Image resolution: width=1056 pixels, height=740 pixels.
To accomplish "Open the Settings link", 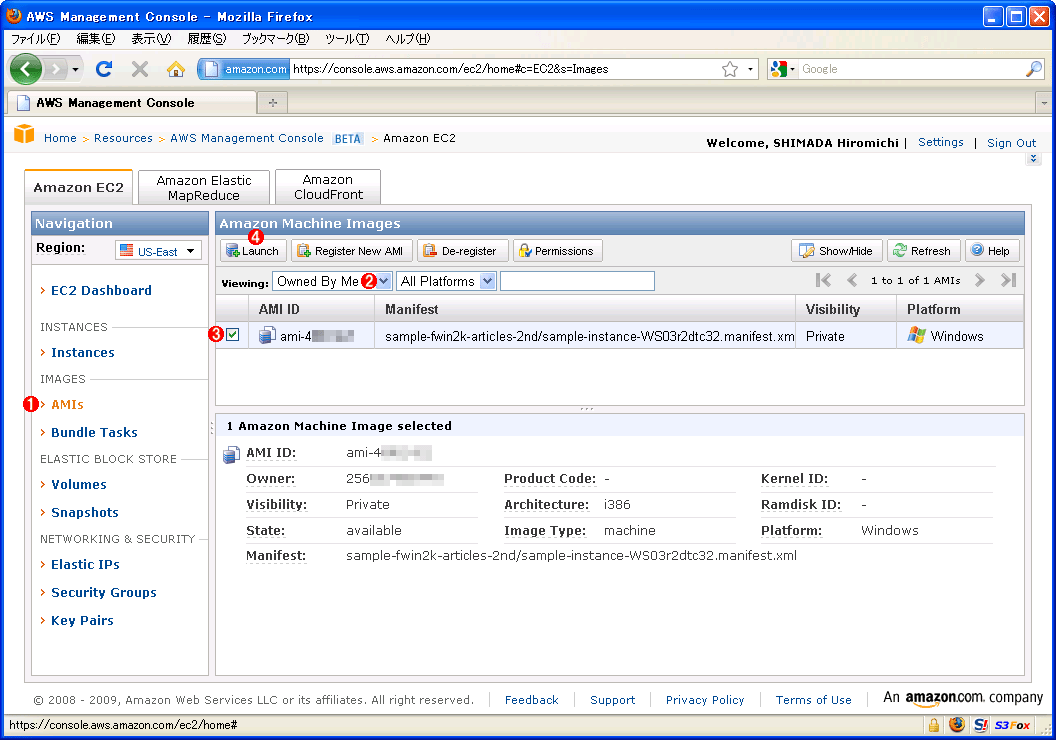I will tap(941, 142).
